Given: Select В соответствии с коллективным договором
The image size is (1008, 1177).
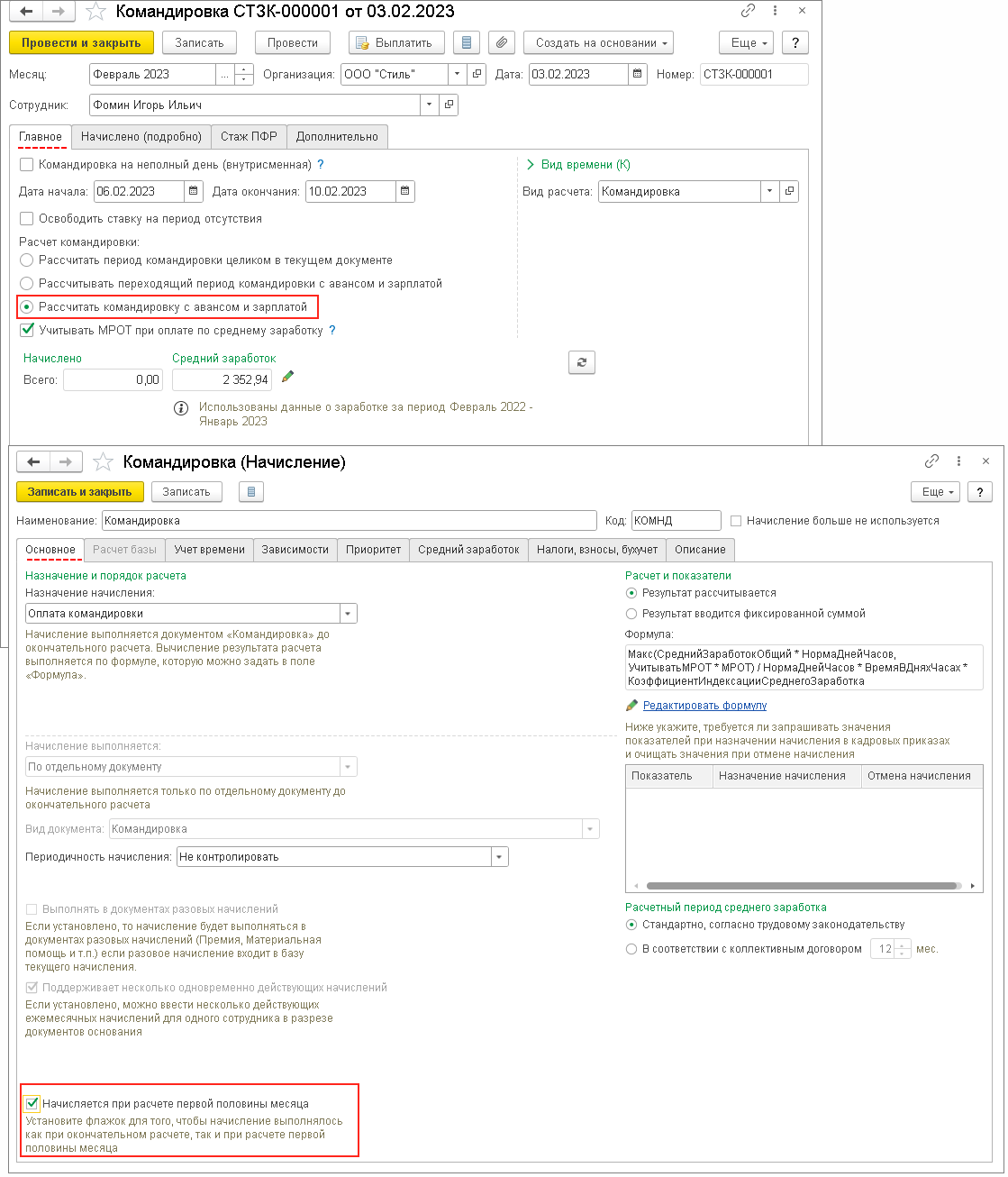Looking at the screenshot, I should coord(631,949).
